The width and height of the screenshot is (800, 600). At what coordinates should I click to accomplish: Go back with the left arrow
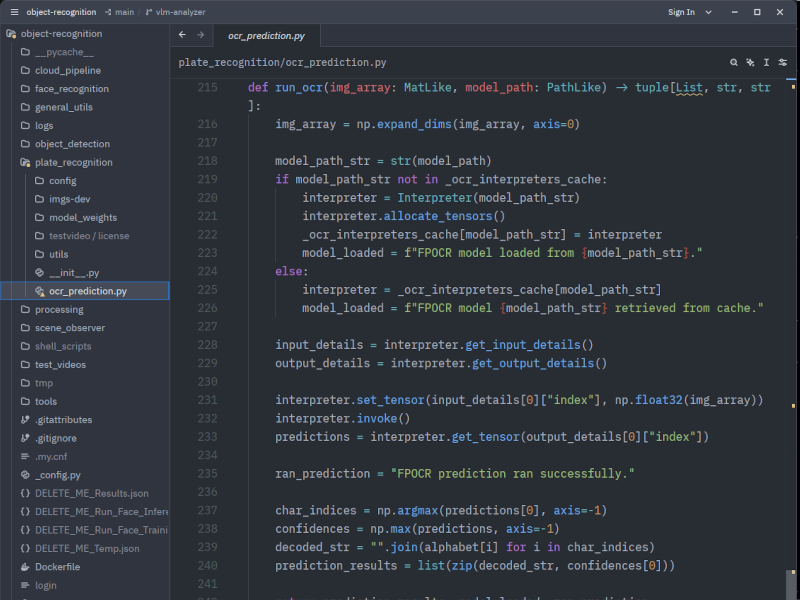[182, 35]
